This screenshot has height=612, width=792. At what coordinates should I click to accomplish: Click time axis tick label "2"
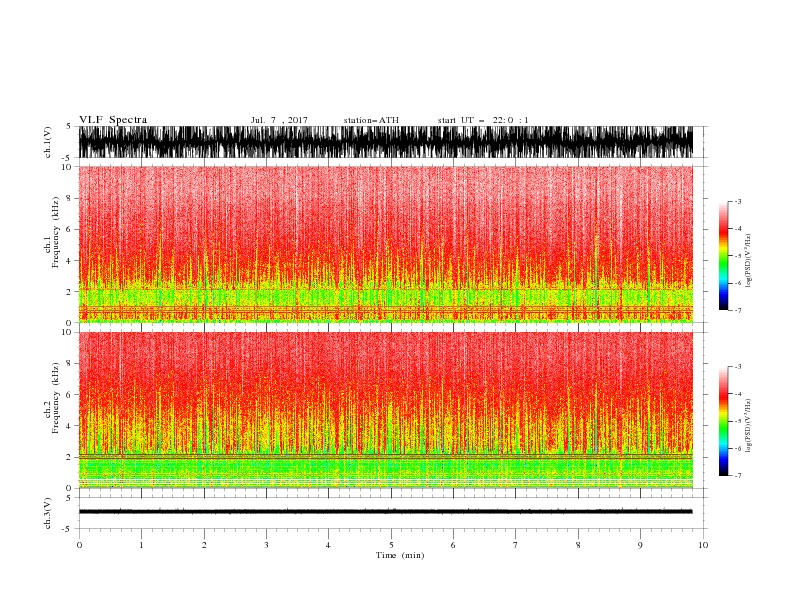pos(204,545)
